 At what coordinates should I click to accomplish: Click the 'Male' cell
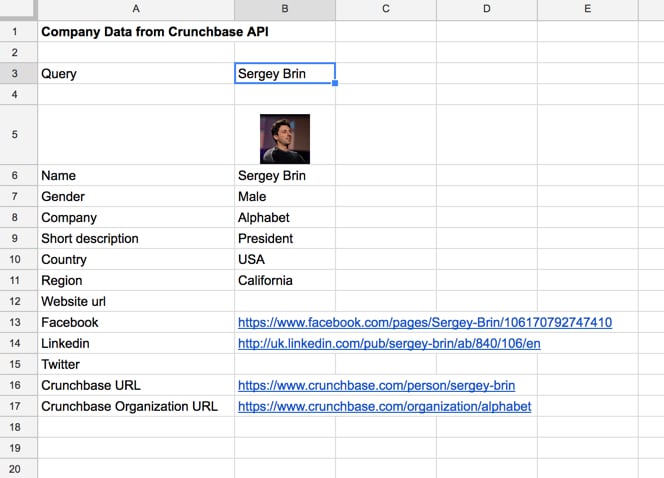(285, 196)
